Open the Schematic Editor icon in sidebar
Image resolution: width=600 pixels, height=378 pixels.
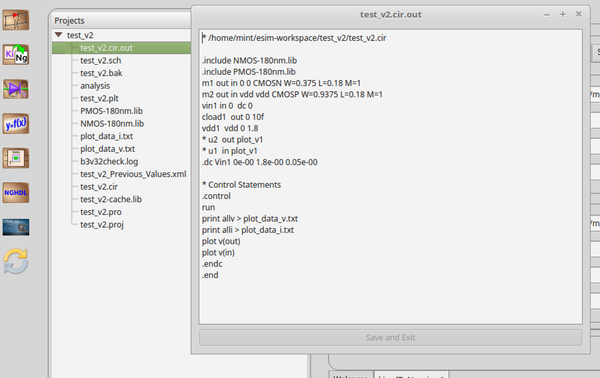click(x=16, y=20)
